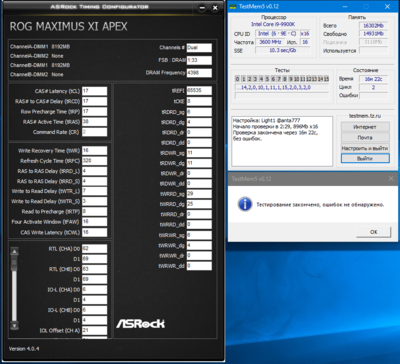Close the ASRock Timing Configurator window
Image resolution: width=400 pixels, height=364 pixels.
pos(215,8)
